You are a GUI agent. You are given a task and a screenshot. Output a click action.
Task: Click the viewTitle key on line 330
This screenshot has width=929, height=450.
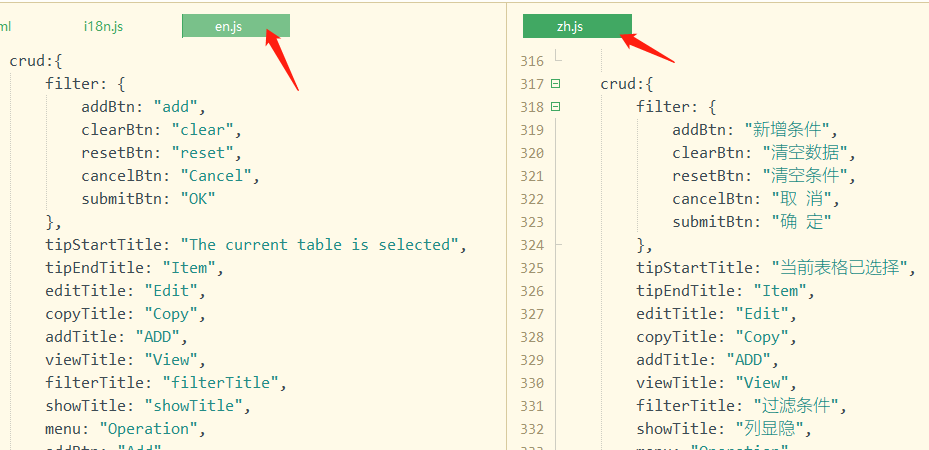(x=677, y=383)
